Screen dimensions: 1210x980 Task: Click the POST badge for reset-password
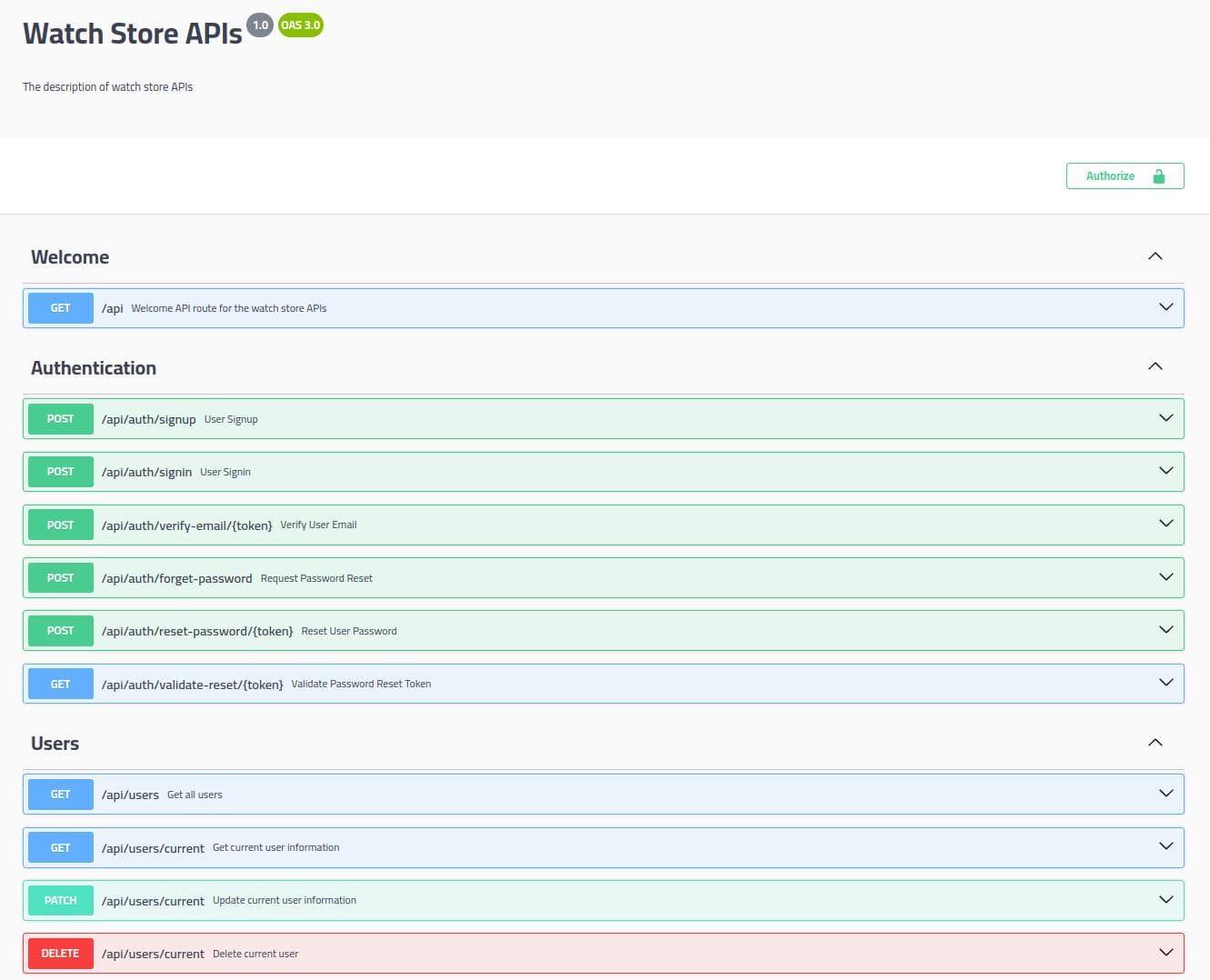coord(61,631)
